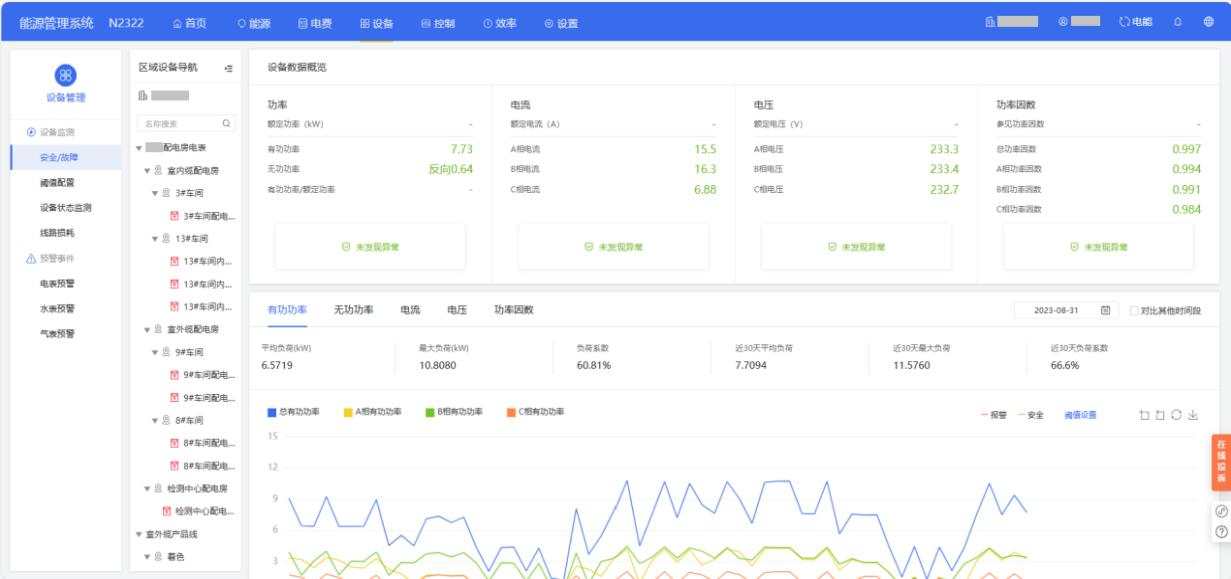Screen dimensions: 1231x579
Task: Click the notification bell icon
Action: coord(1177,21)
